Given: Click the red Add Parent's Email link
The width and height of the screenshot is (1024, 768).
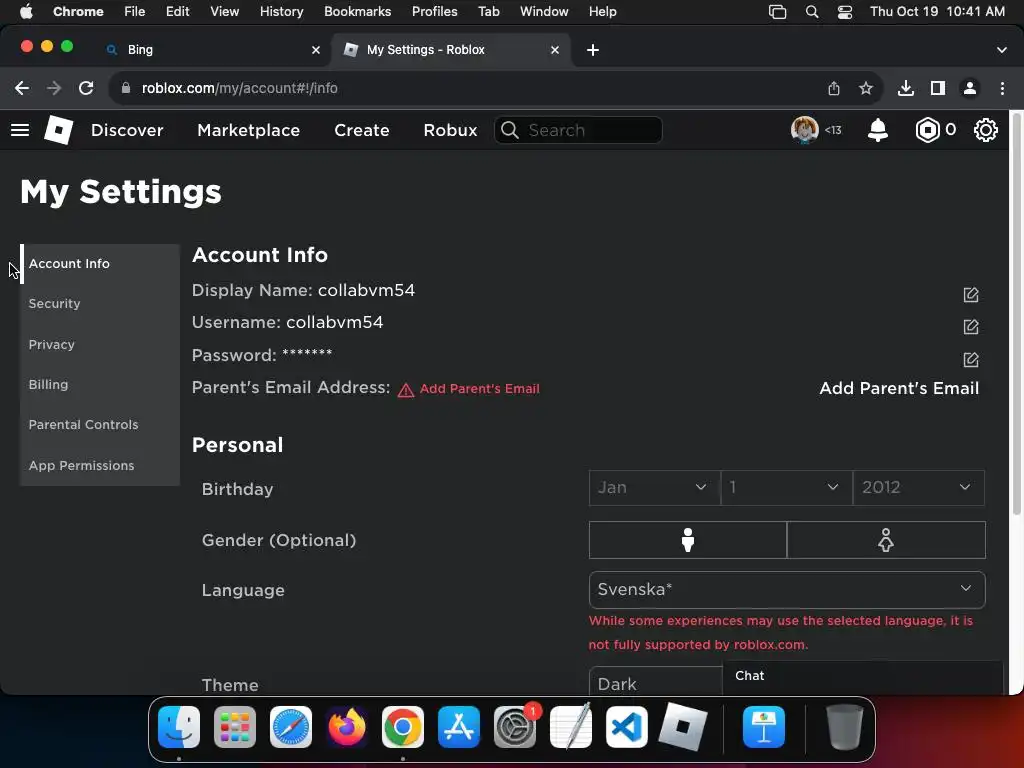Looking at the screenshot, I should [479, 389].
